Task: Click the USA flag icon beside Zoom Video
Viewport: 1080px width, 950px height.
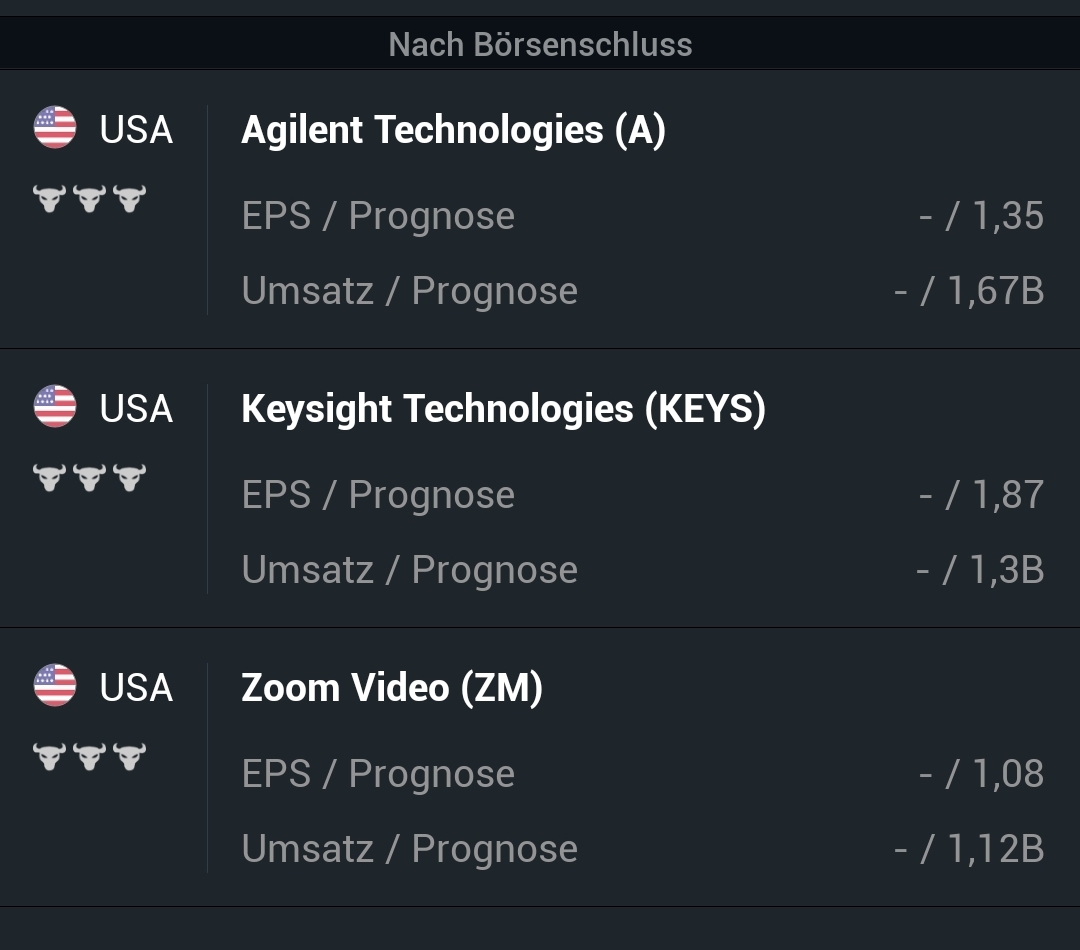Action: [x=55, y=687]
